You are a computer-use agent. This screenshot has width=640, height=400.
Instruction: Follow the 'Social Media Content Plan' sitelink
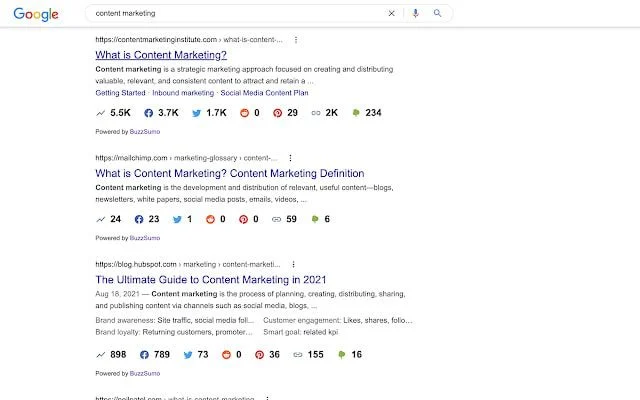264,93
